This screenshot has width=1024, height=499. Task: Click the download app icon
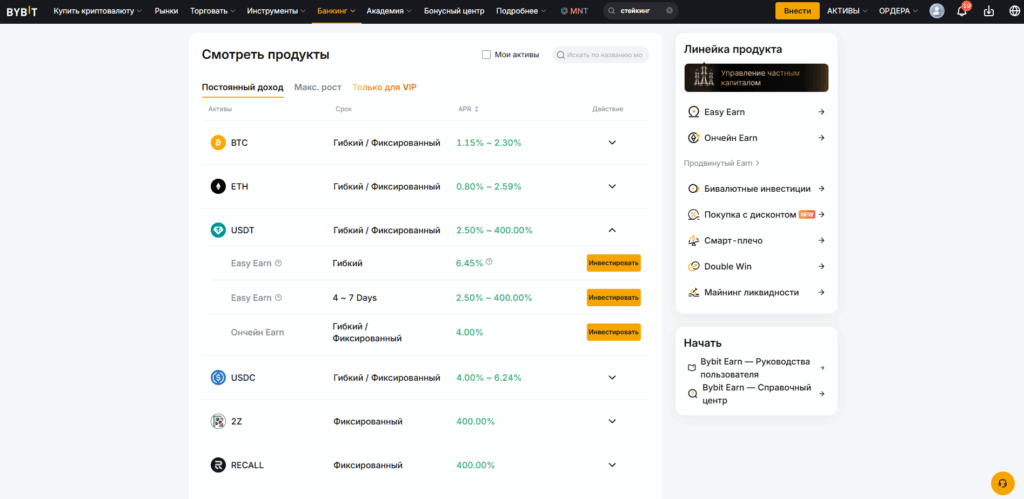(x=989, y=11)
